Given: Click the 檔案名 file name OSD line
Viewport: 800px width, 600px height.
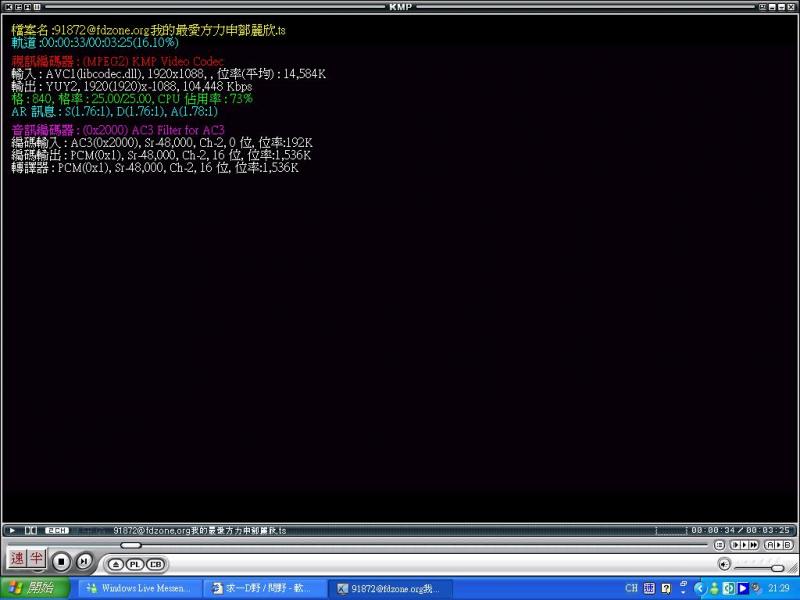Looking at the screenshot, I should click(148, 30).
